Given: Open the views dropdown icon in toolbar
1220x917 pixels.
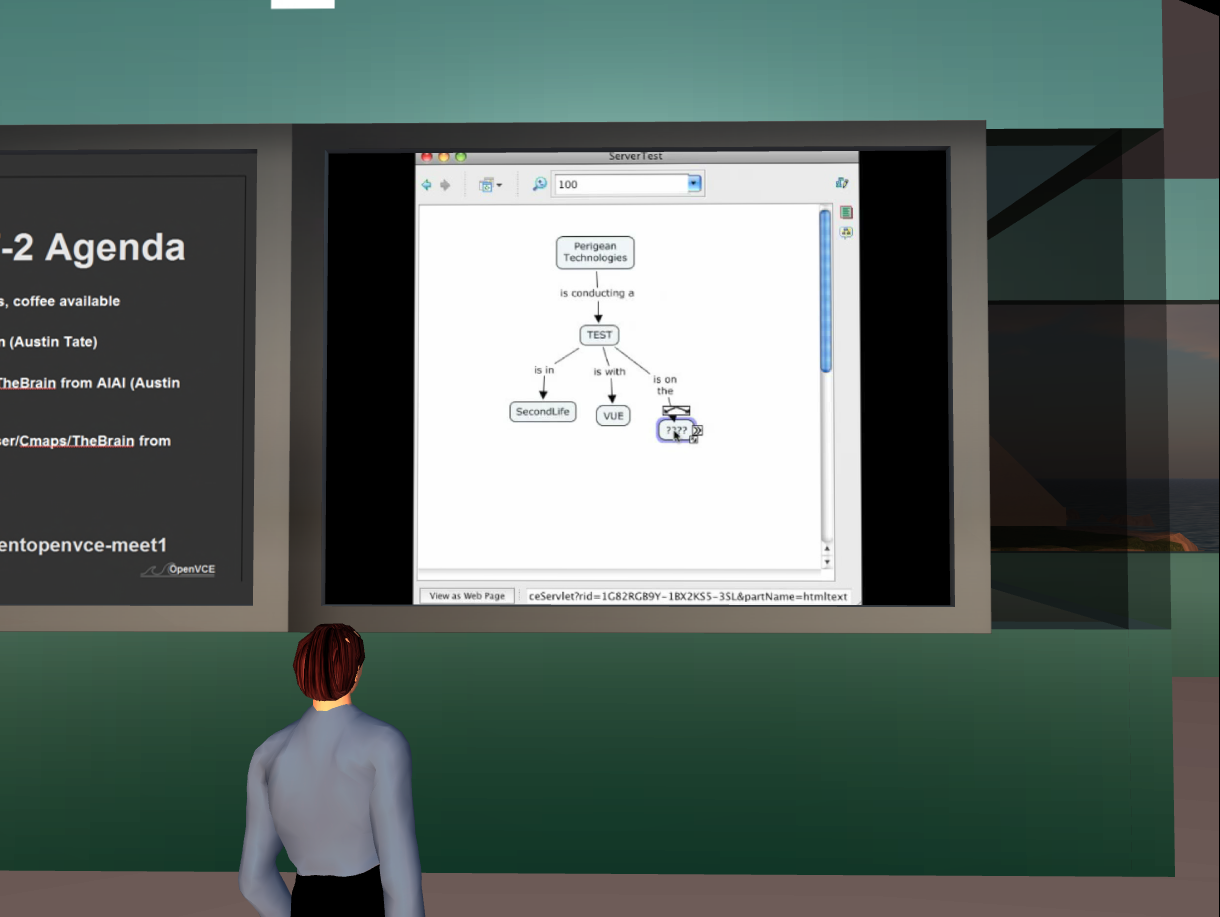Looking at the screenshot, I should tap(490, 185).
